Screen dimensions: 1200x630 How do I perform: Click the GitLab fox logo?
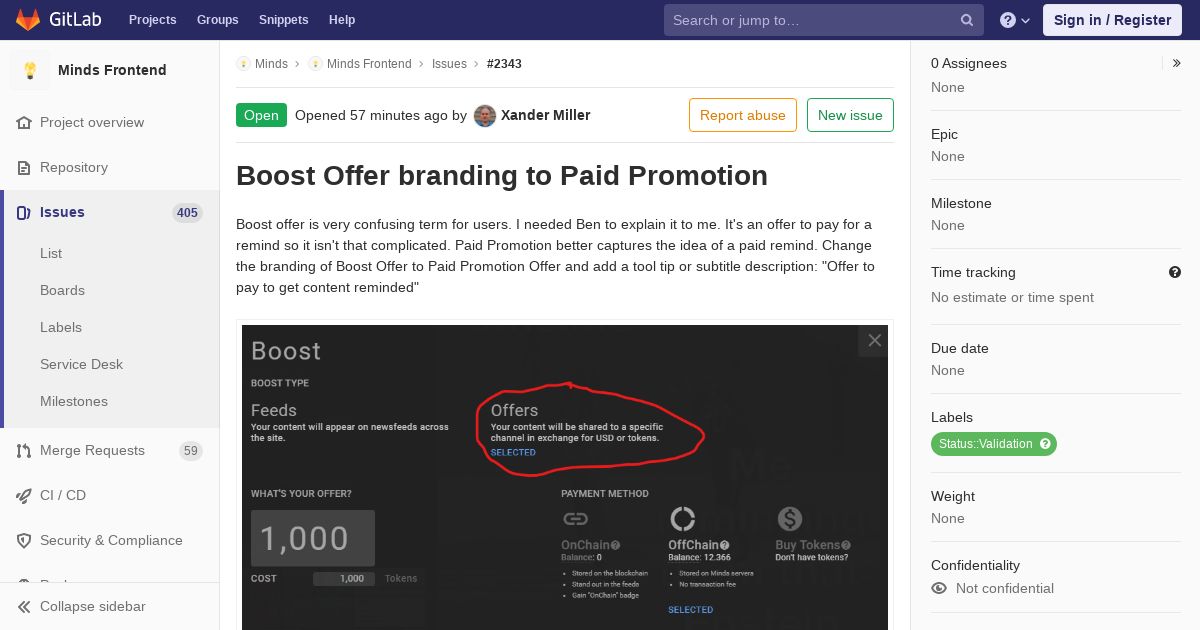28,20
